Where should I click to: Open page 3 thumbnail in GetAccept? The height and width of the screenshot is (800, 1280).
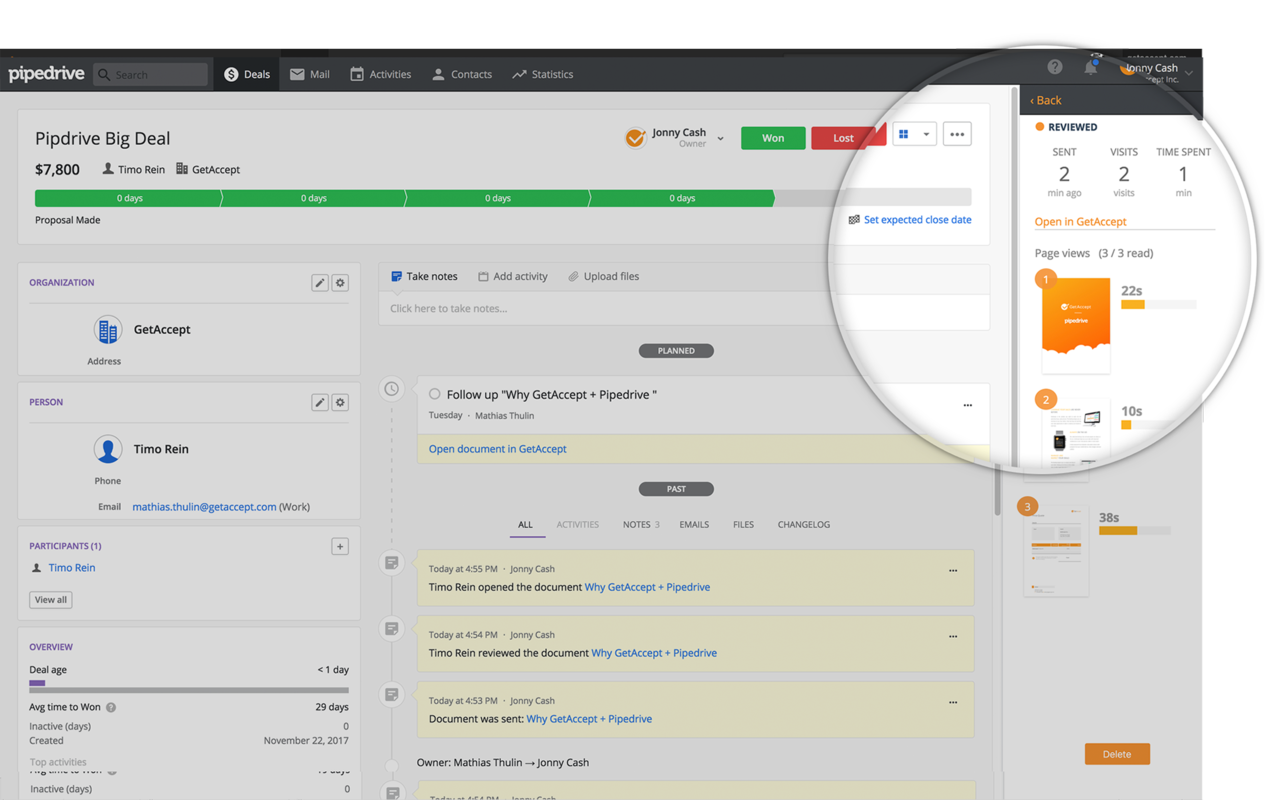point(1056,550)
